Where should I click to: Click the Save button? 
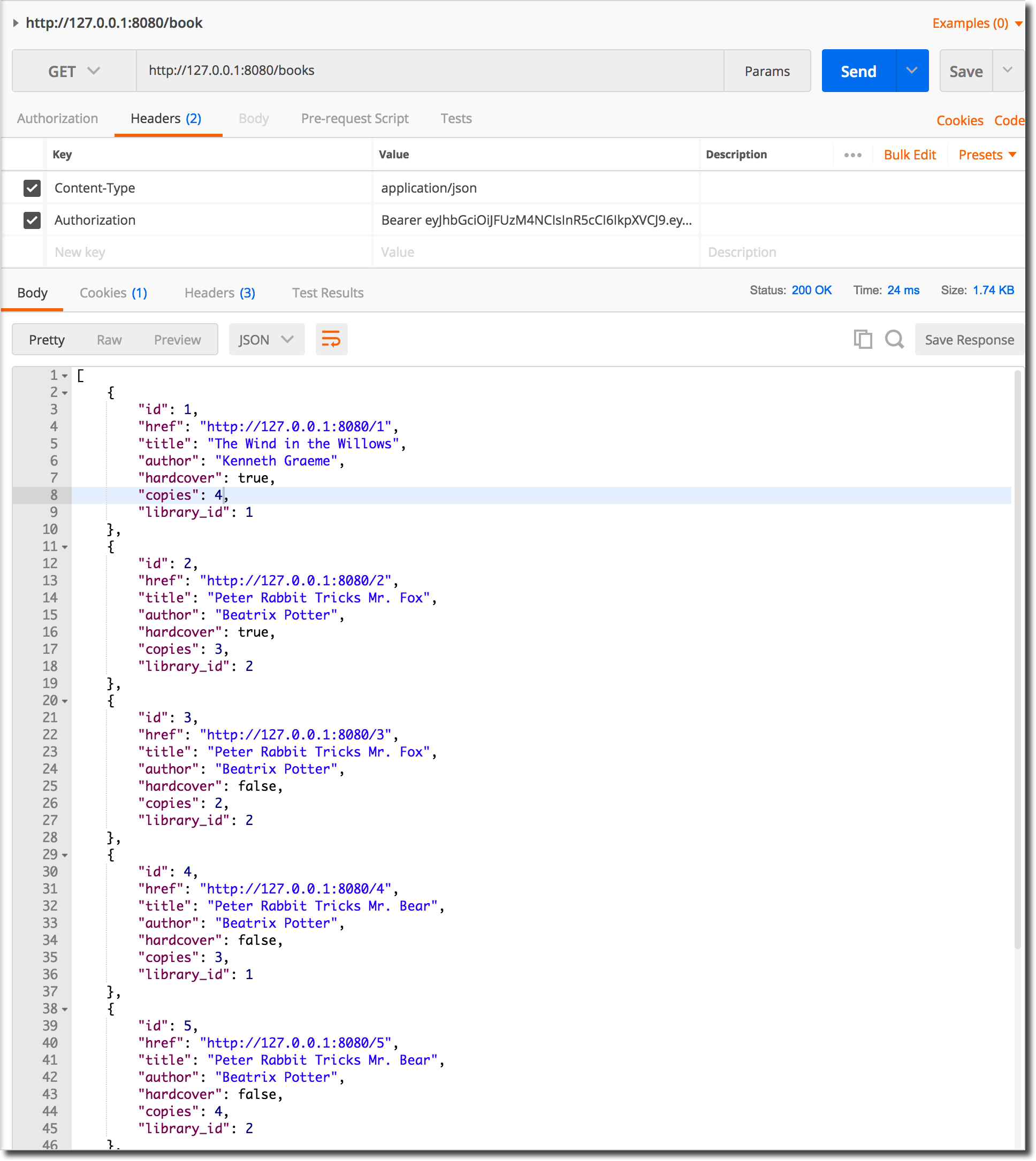(966, 71)
